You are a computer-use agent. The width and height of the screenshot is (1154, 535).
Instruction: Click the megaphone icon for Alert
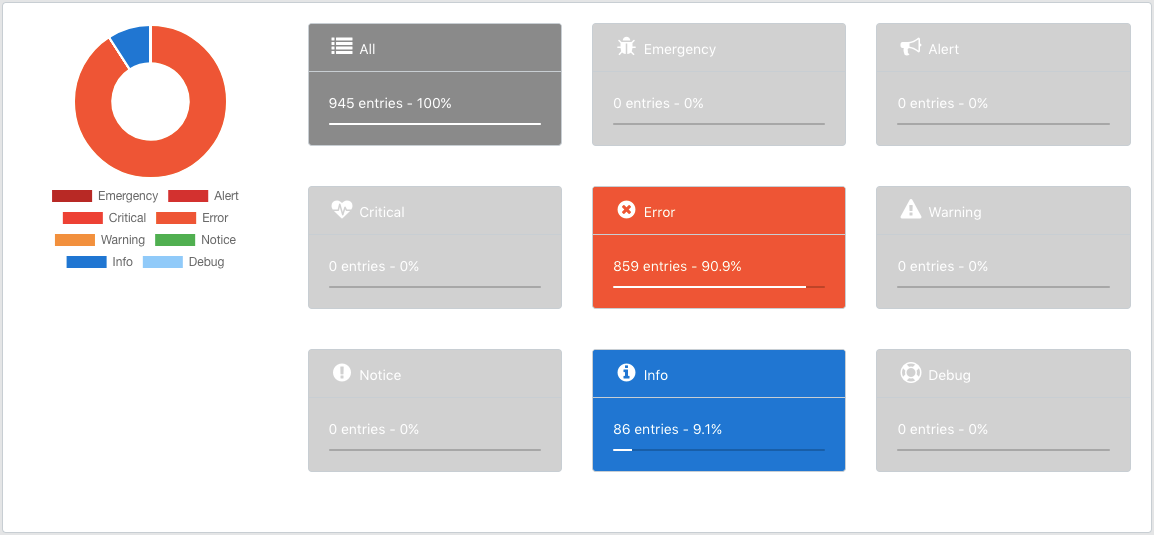point(910,47)
